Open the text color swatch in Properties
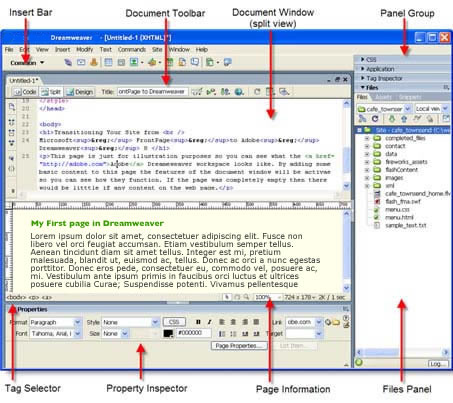The width and height of the screenshot is (453, 403). point(168,333)
